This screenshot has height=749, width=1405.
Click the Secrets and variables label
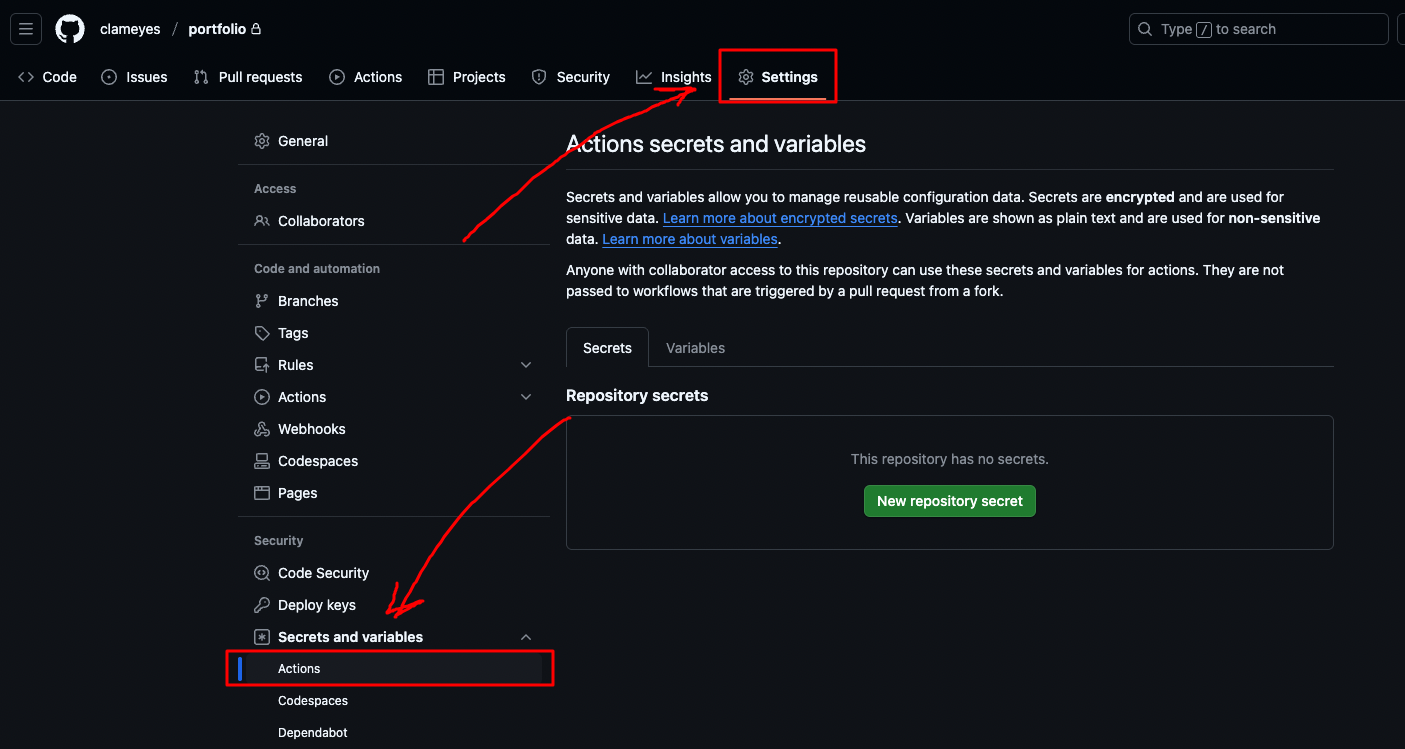pyautogui.click(x=350, y=637)
